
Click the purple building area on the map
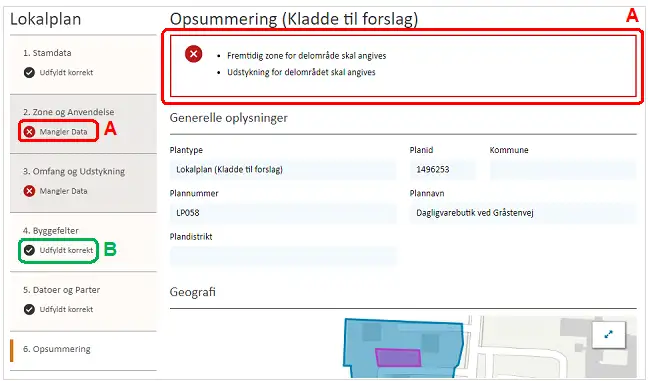(398, 357)
